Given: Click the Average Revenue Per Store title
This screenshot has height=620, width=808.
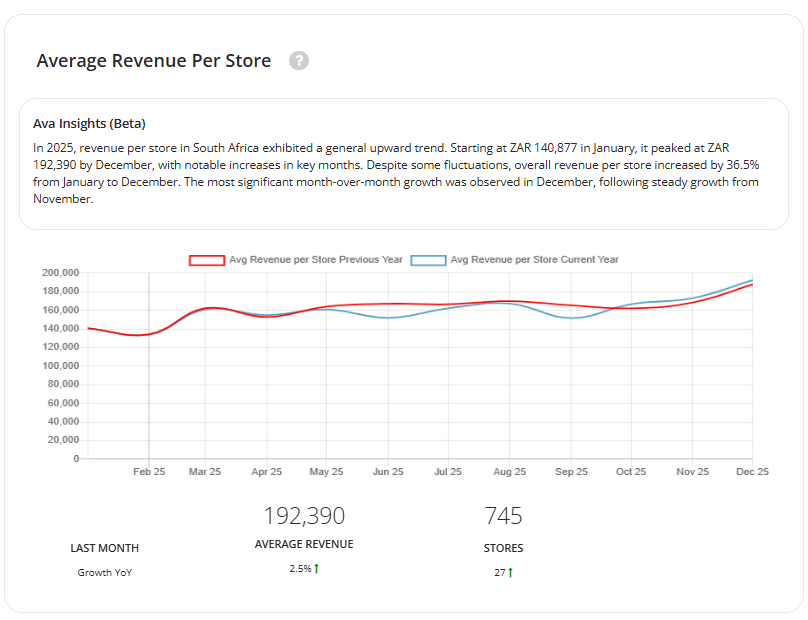Looking at the screenshot, I should coord(154,61).
